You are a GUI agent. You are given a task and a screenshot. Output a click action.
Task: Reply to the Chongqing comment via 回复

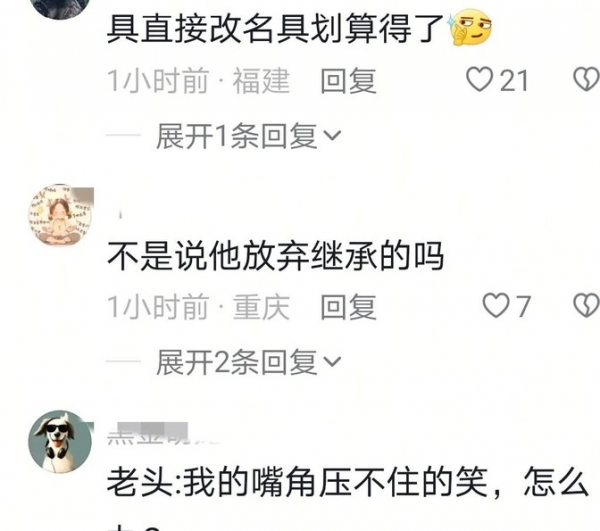(x=348, y=306)
